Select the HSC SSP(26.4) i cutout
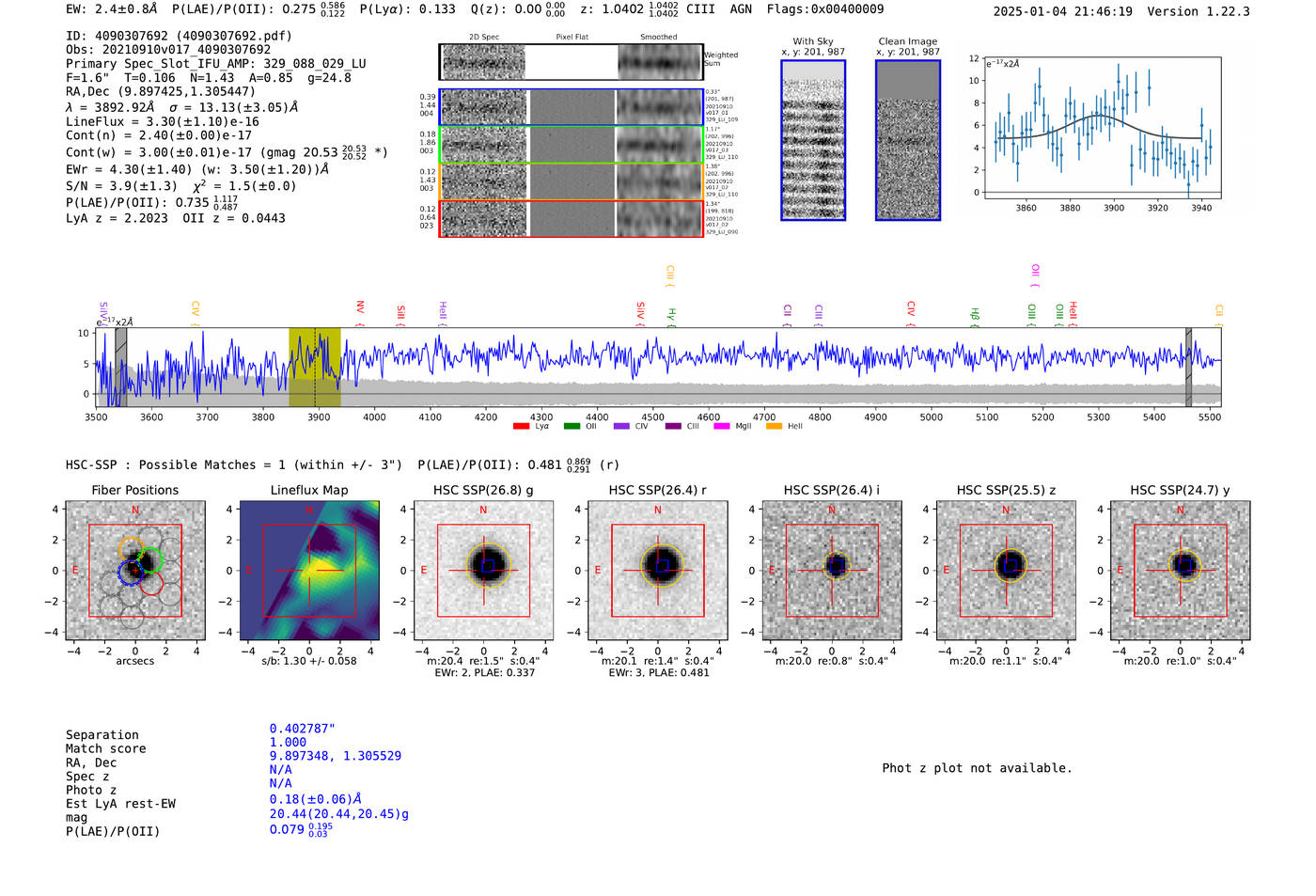This screenshot has height=896, width=1316. coord(832,571)
